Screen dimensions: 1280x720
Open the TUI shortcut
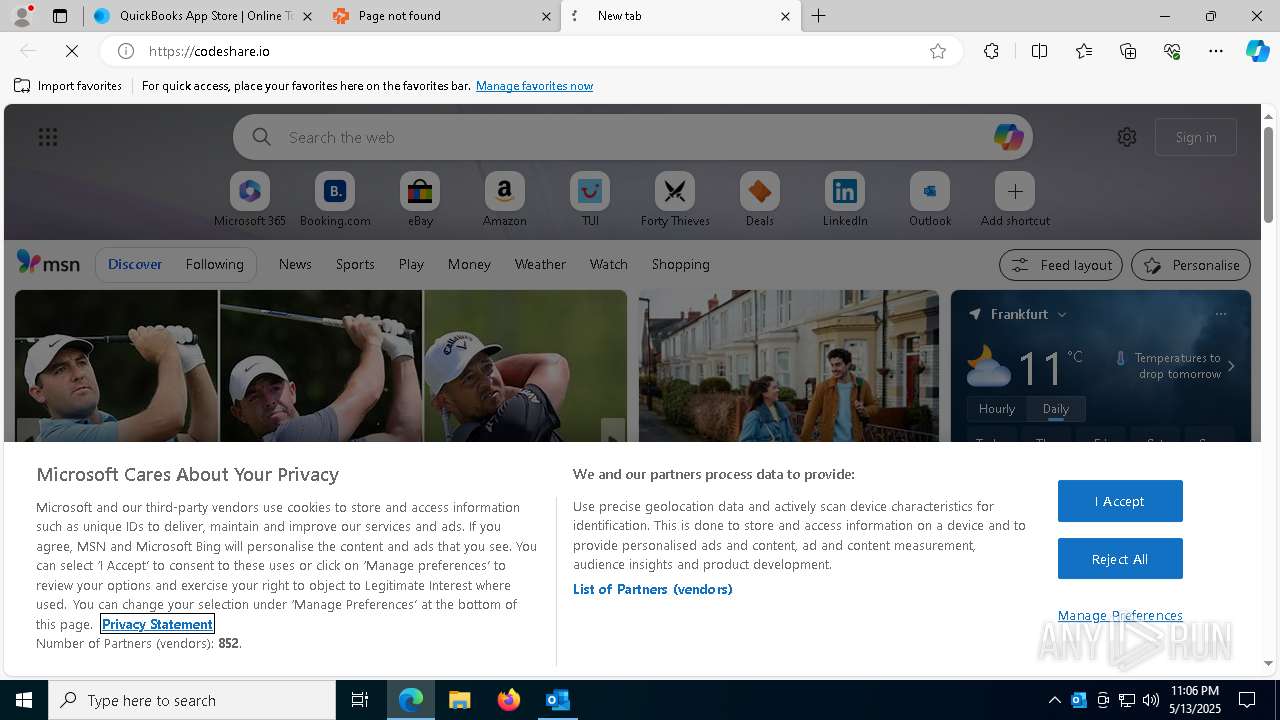pos(590,199)
